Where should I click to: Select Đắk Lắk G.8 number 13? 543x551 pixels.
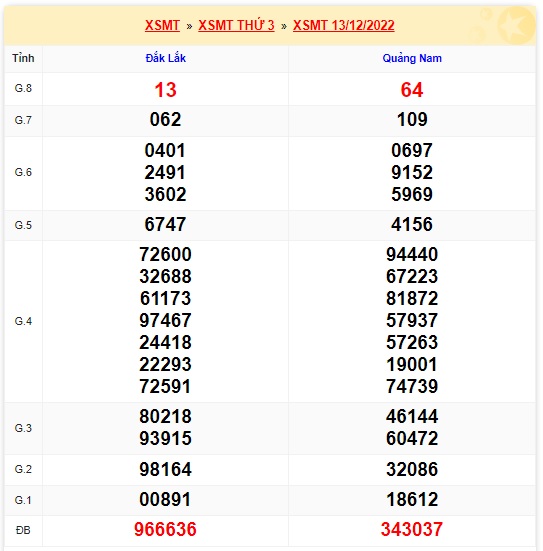click(166, 90)
